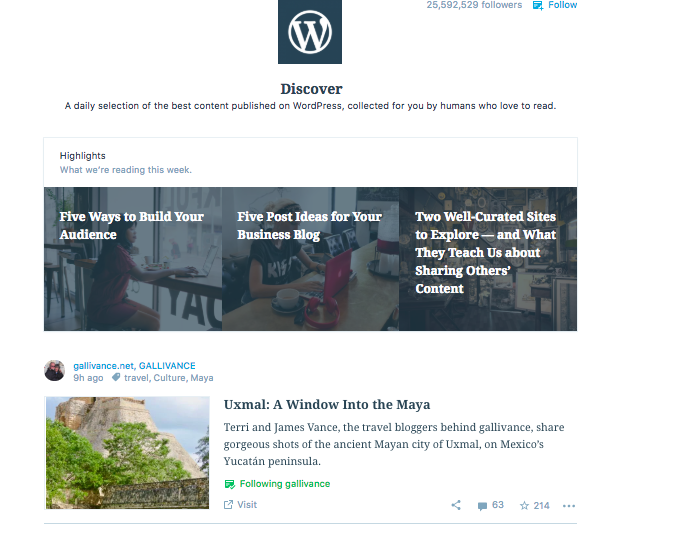Open the GALLIVANCE site name link

pyautogui.click(x=167, y=366)
